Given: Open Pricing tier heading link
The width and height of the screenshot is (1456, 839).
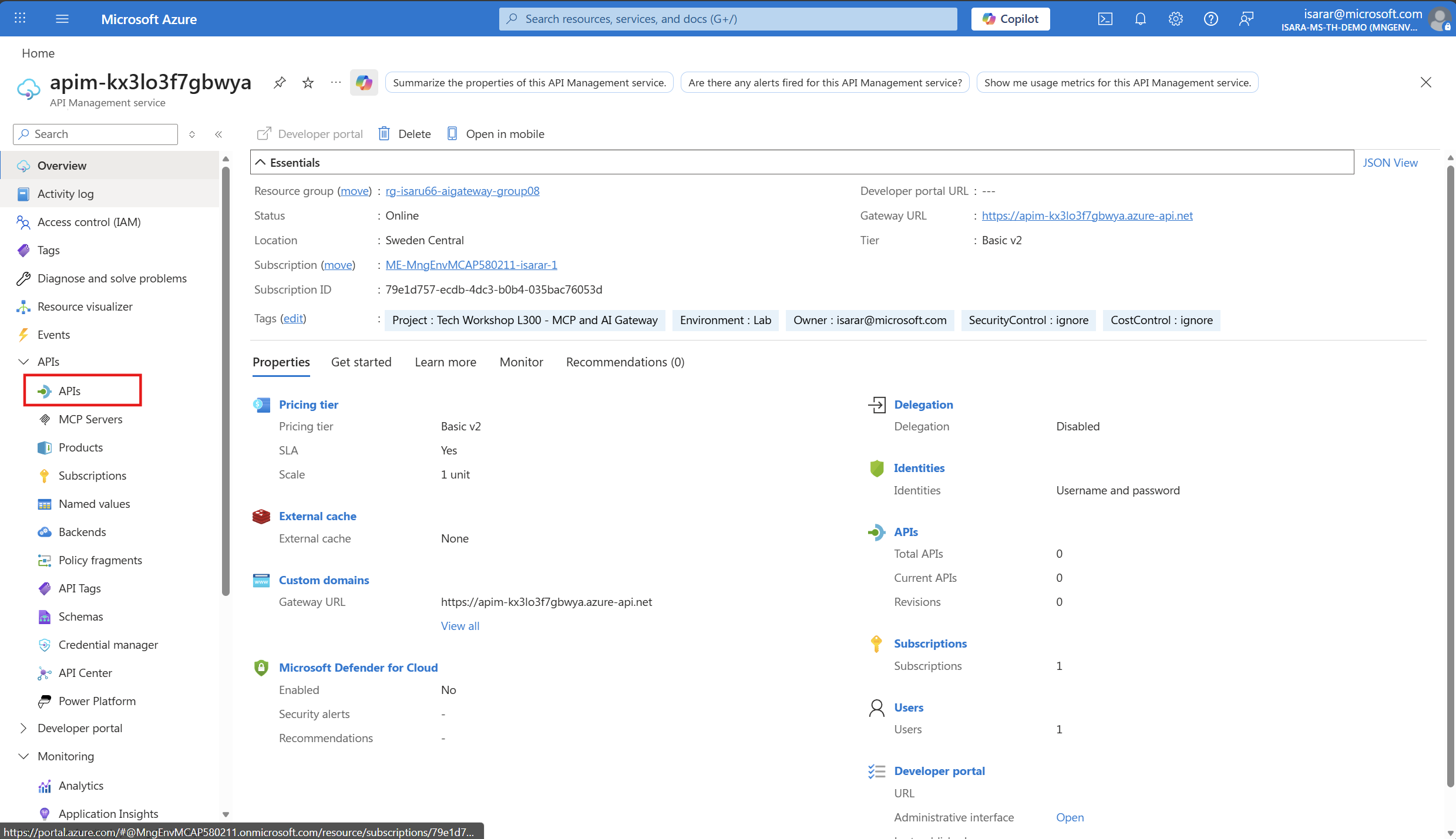Looking at the screenshot, I should pos(308,405).
